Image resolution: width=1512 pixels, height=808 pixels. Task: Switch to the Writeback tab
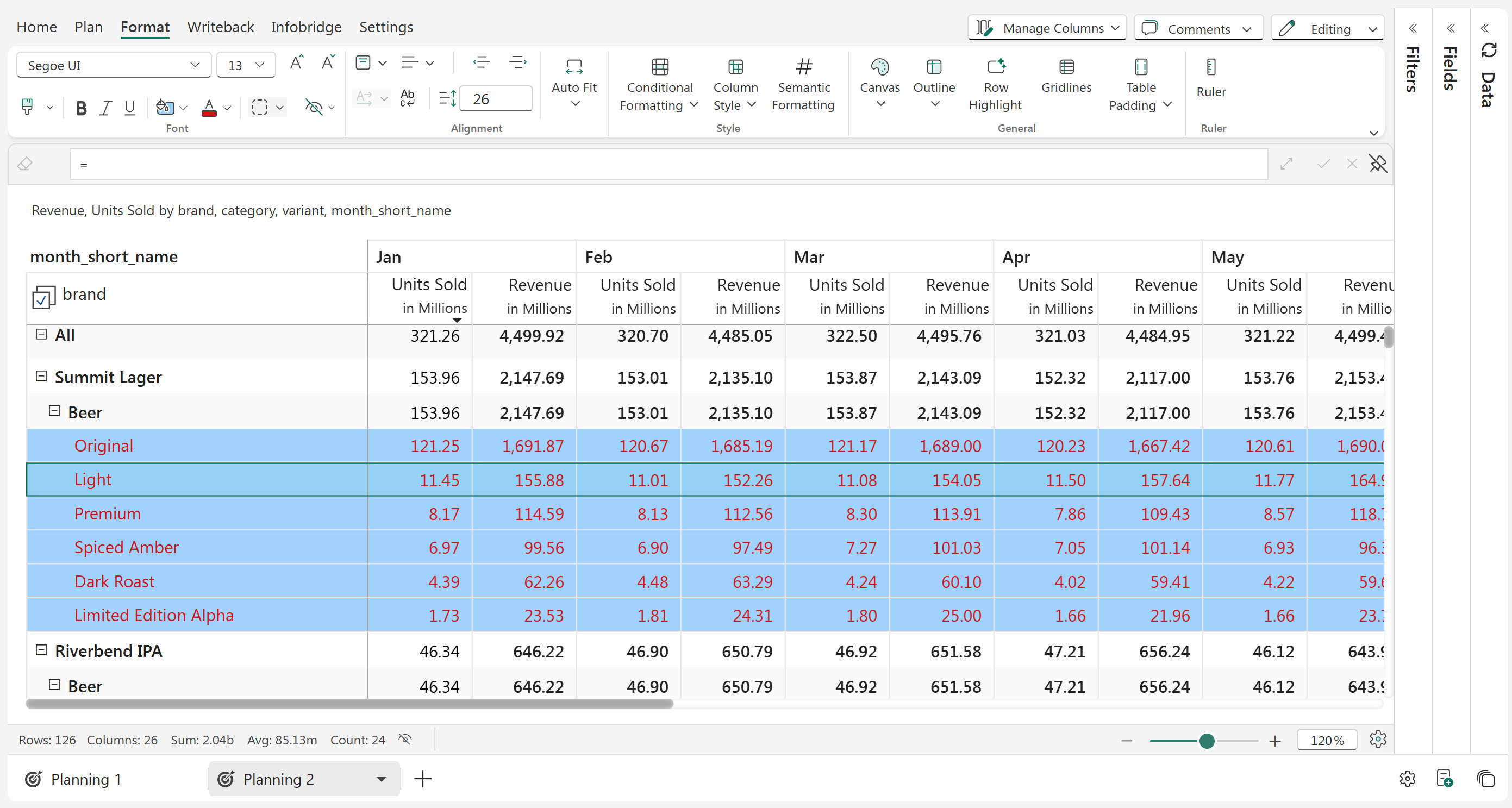(220, 27)
